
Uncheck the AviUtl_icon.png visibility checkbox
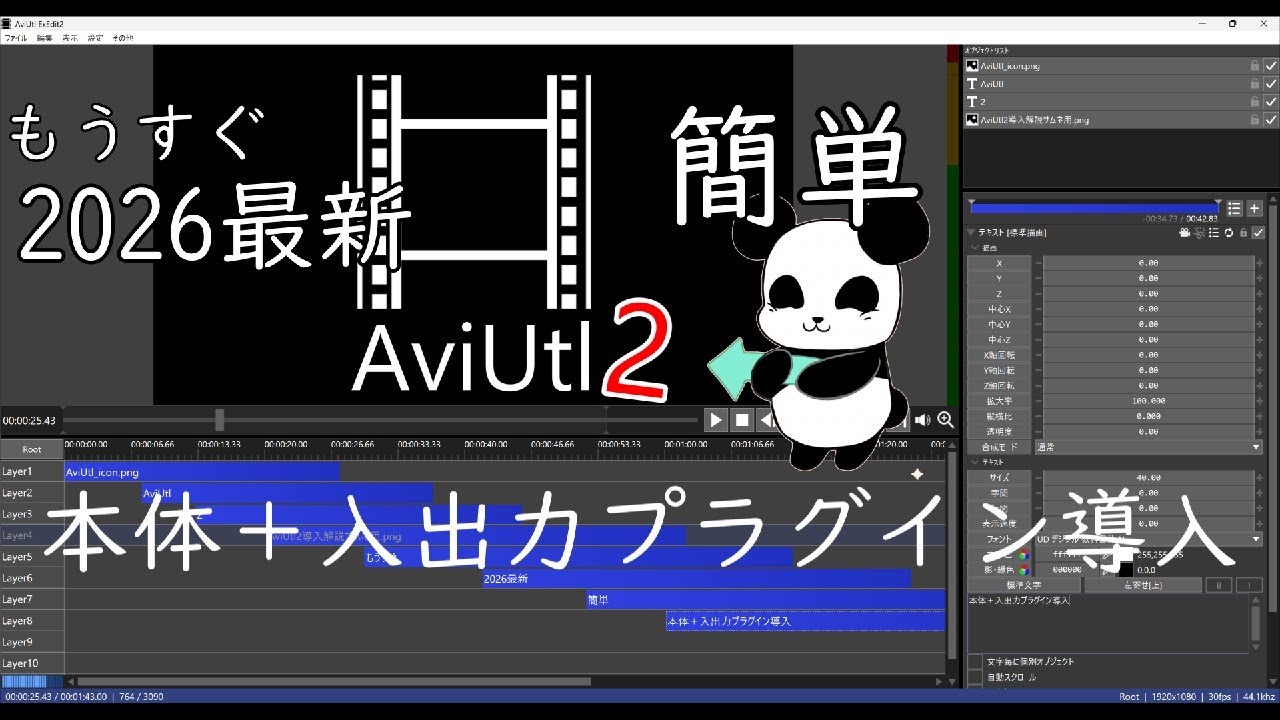(1270, 65)
